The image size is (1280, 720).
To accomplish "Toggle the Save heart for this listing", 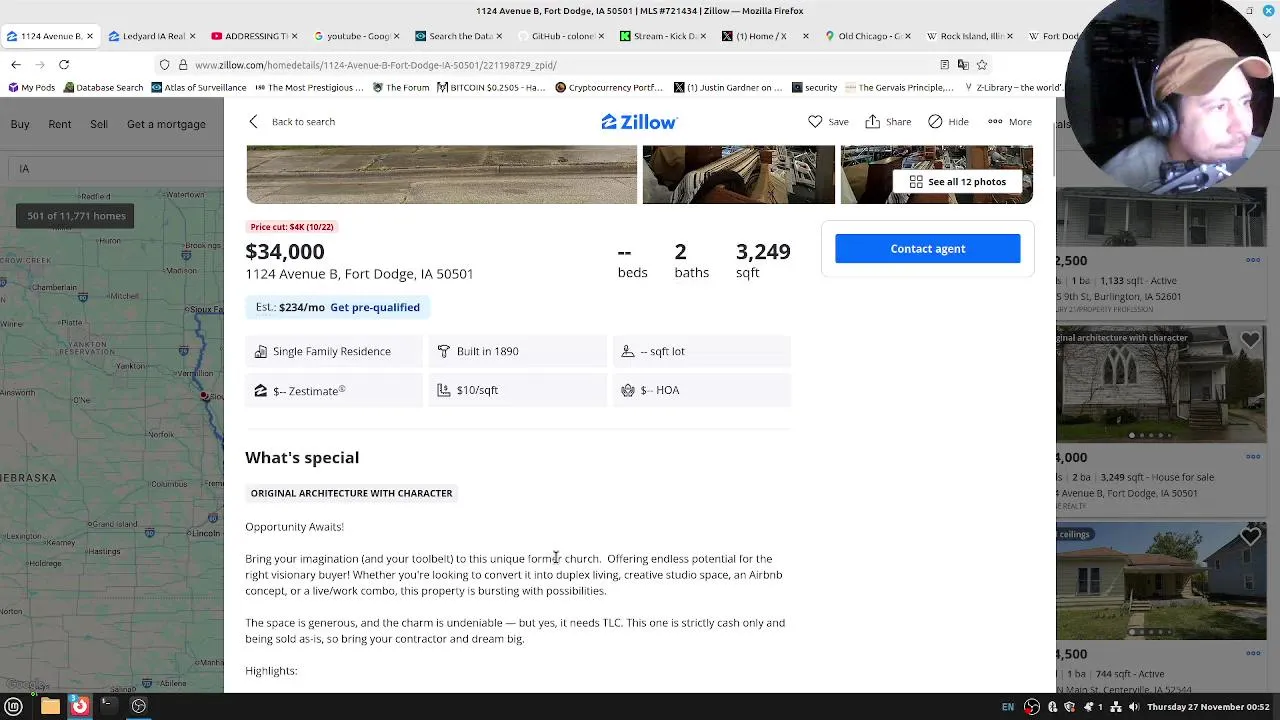I will coord(816,122).
